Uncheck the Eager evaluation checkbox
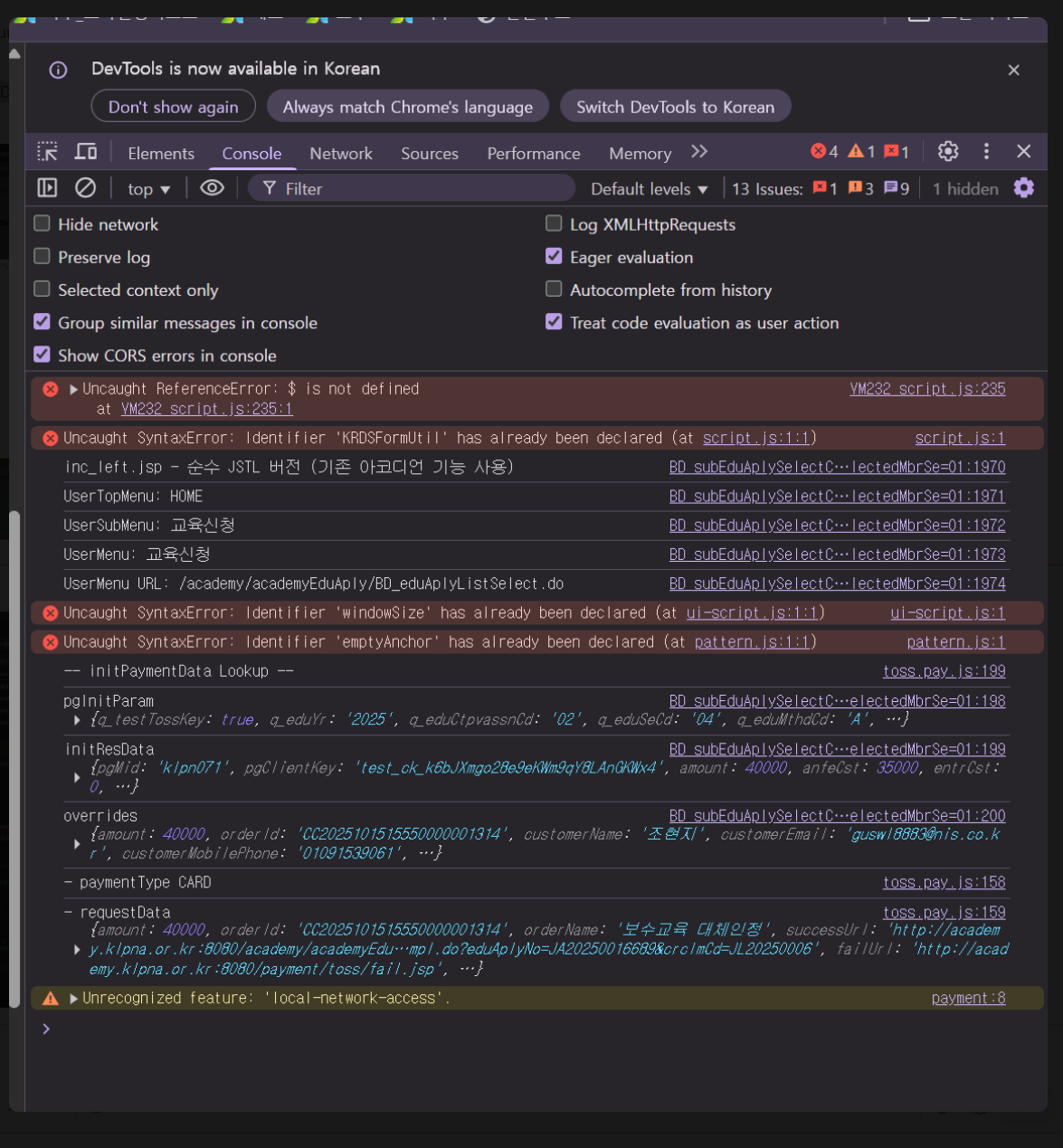1063x1148 pixels. pos(554,257)
